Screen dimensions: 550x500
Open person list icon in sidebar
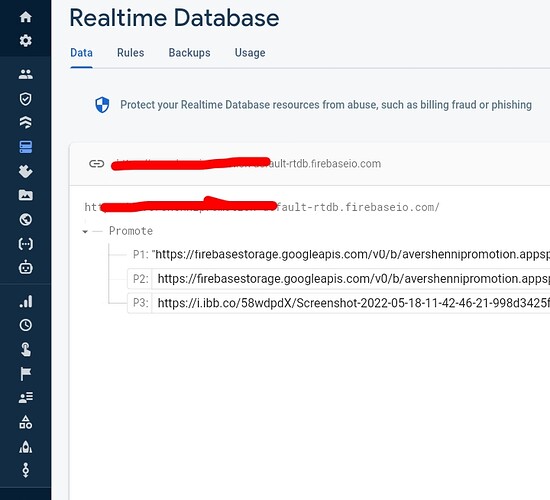[26, 398]
